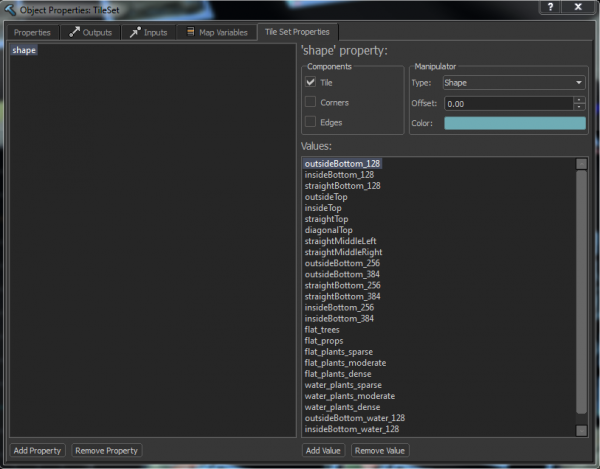The height and width of the screenshot is (469, 600).
Task: Select the straightTop value
Action: point(326,219)
